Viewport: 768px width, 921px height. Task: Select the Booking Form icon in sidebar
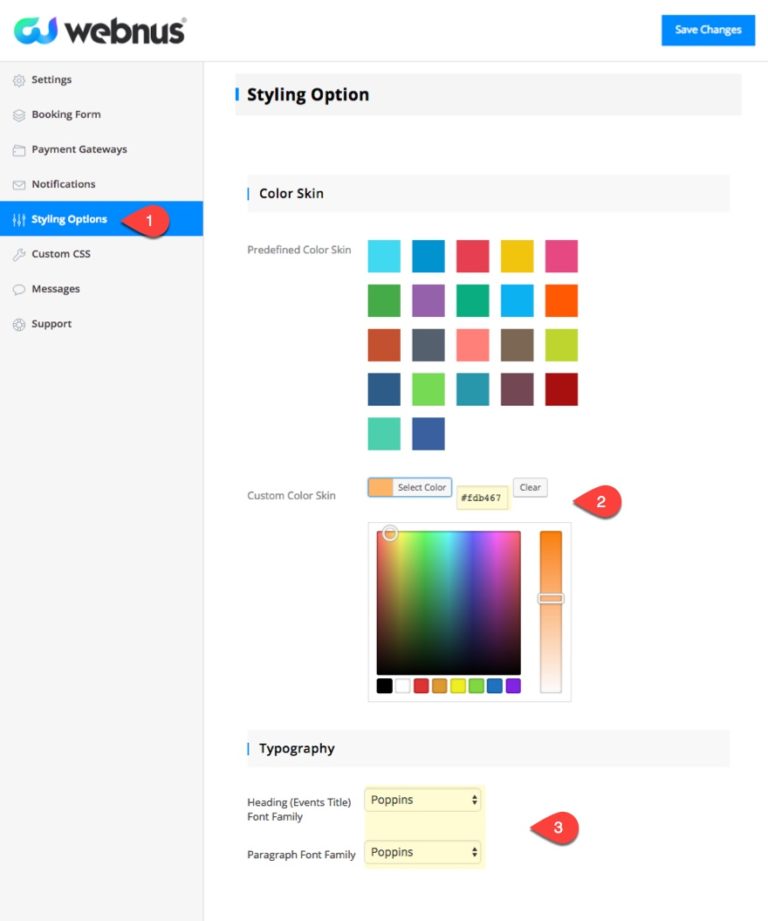click(19, 114)
